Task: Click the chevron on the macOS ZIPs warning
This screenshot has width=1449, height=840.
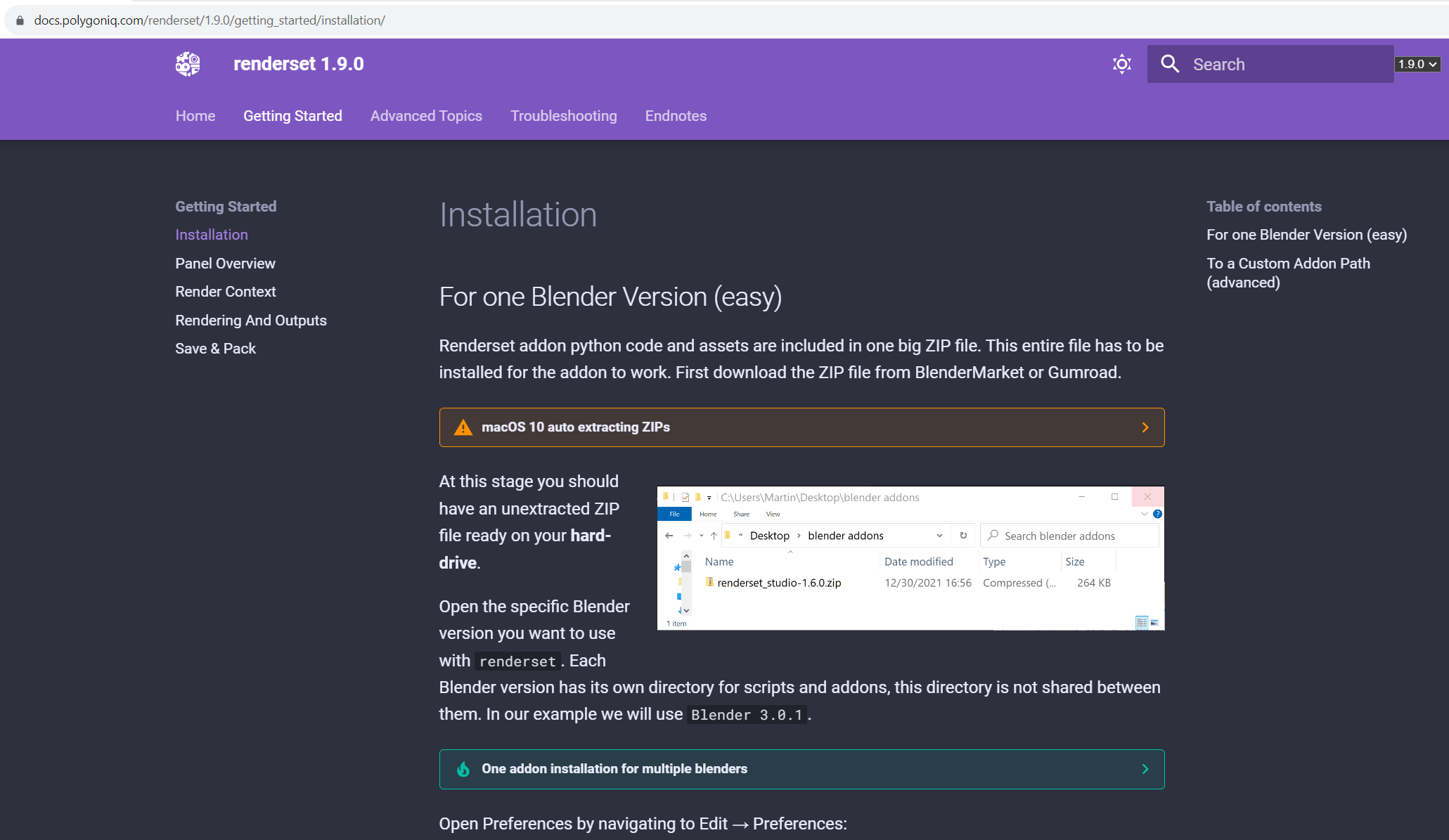Action: pos(1145,427)
